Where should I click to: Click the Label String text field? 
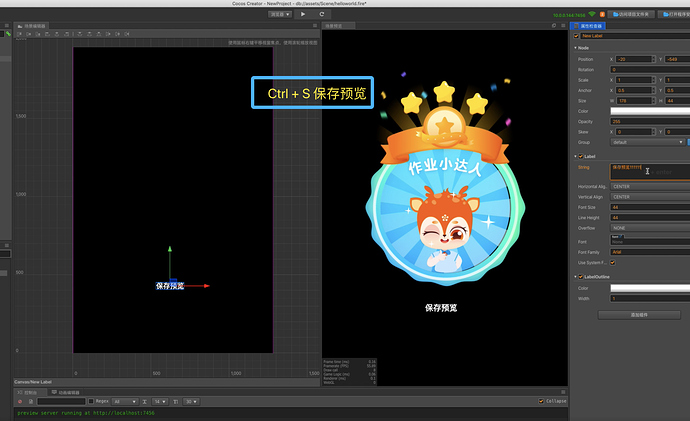[x=650, y=172]
